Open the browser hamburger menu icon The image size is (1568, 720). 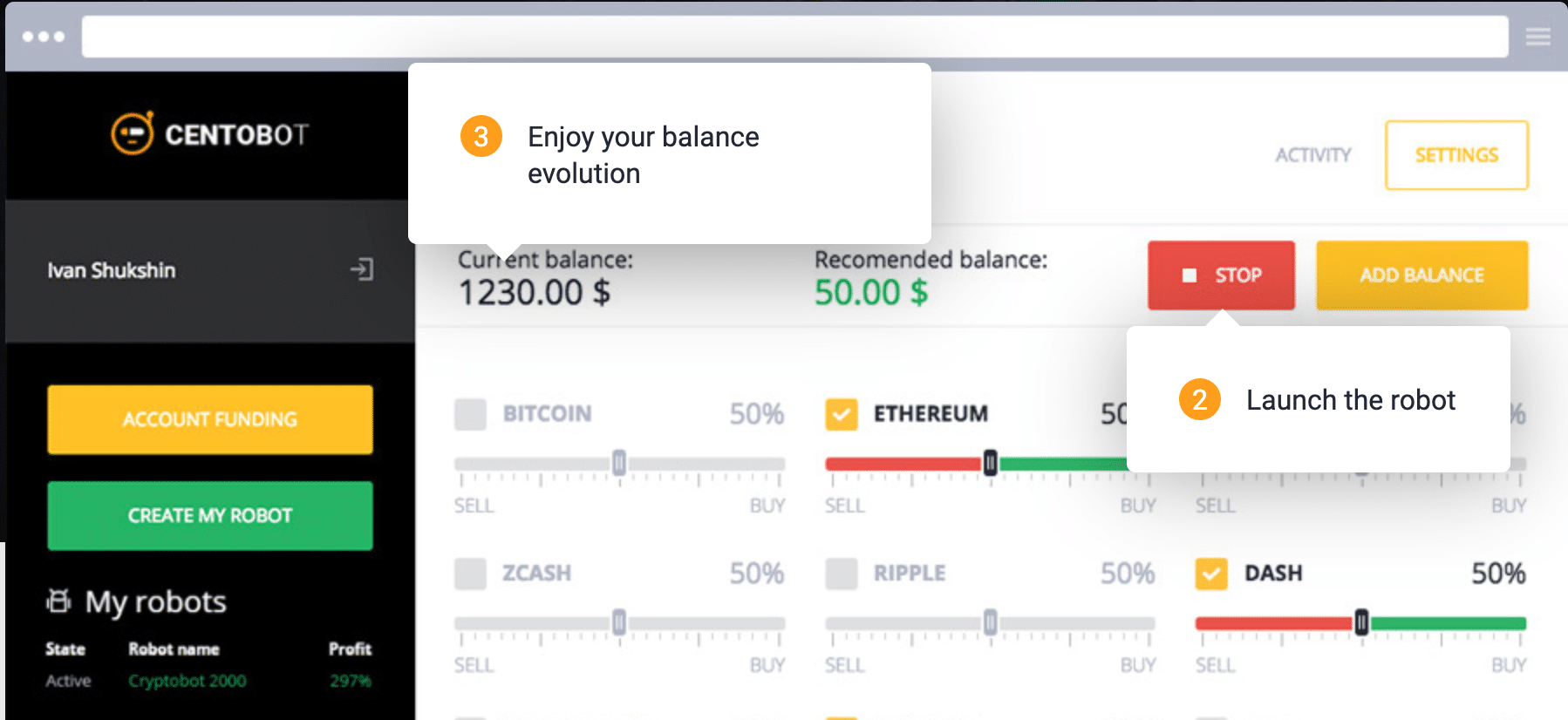click(x=1537, y=37)
